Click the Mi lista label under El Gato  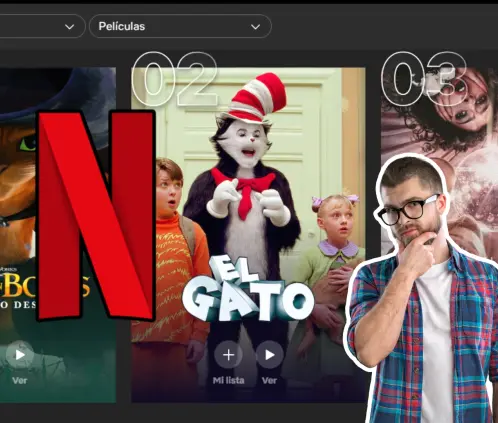tap(229, 380)
